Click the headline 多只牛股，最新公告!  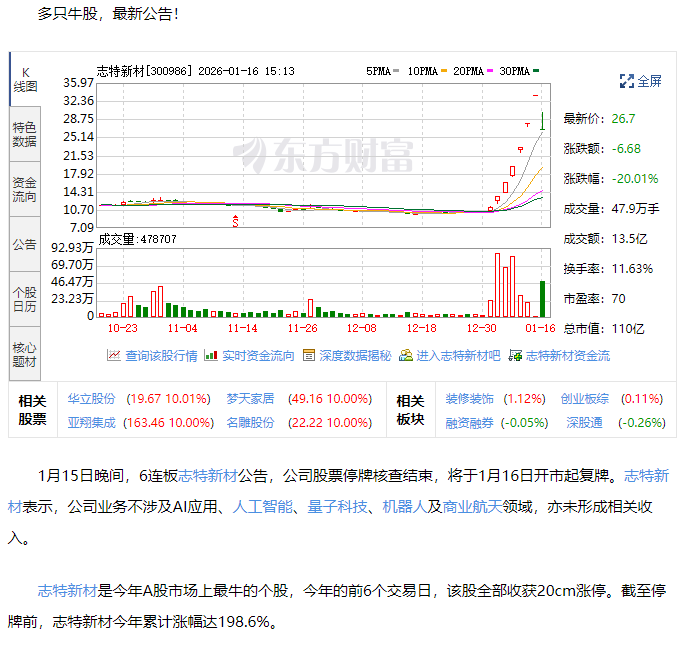point(108,14)
